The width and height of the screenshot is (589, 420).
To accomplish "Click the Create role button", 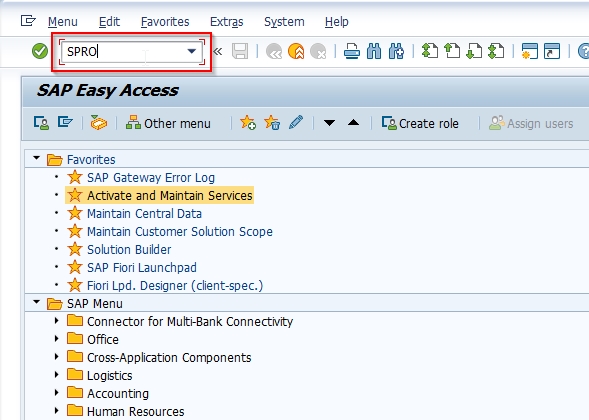I will coord(420,123).
